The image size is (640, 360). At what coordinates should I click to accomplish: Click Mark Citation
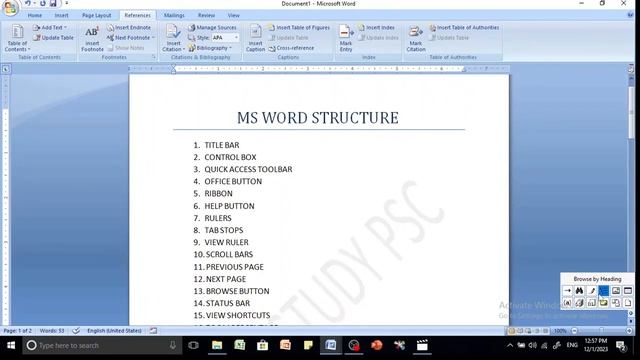tap(416, 38)
